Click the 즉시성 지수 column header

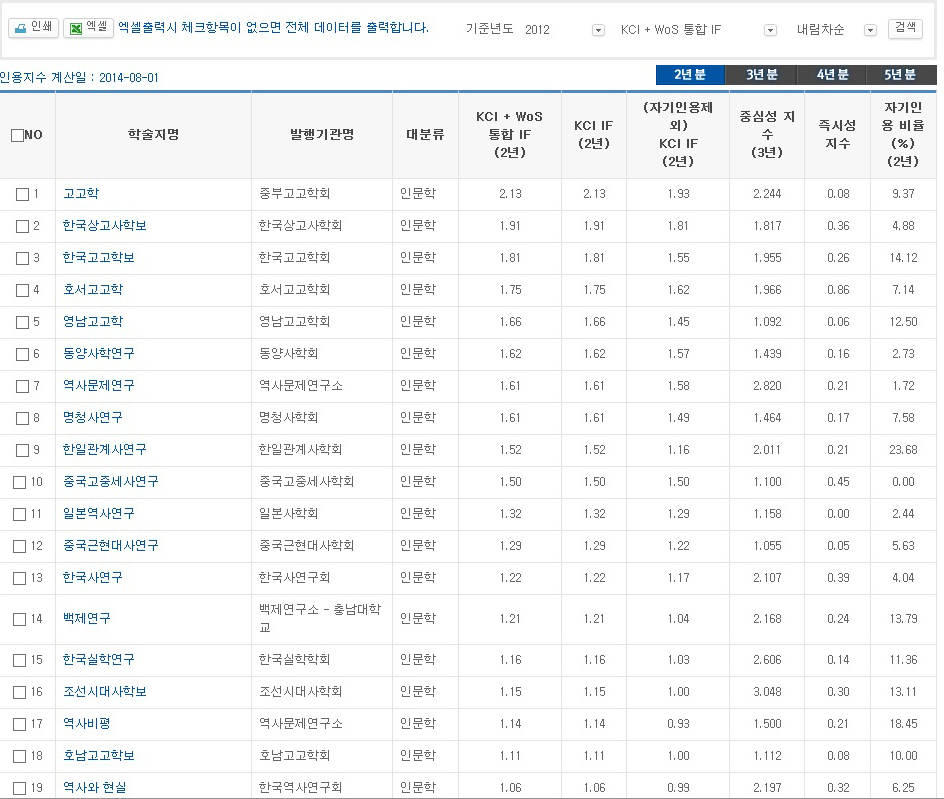tap(837, 134)
